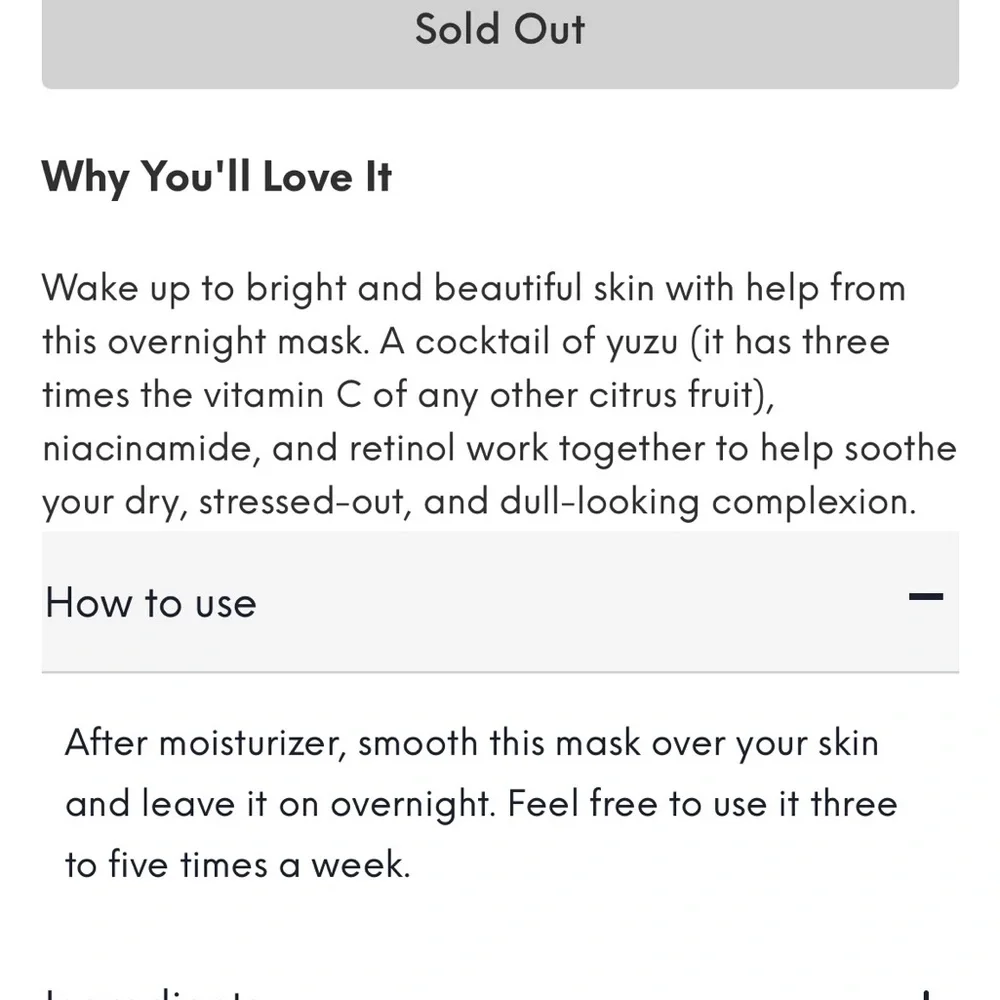Click the How to use header bar

pos(500,602)
